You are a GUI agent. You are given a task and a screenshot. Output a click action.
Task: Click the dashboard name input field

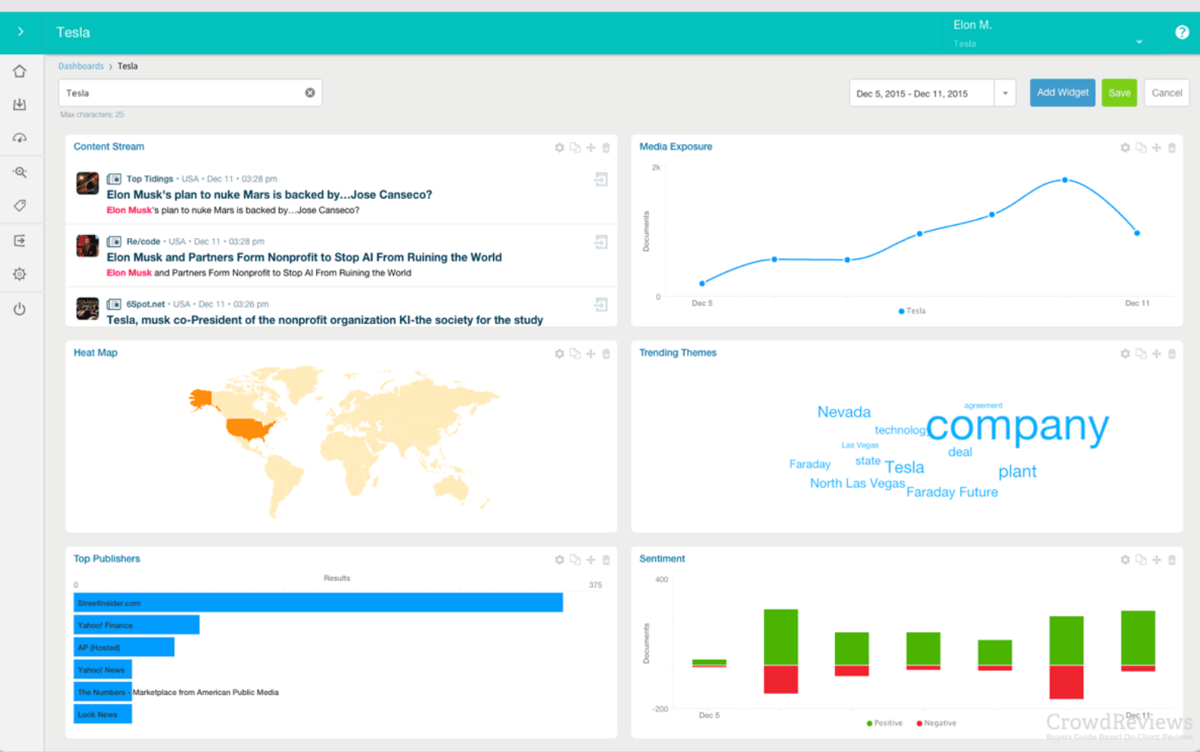[190, 93]
